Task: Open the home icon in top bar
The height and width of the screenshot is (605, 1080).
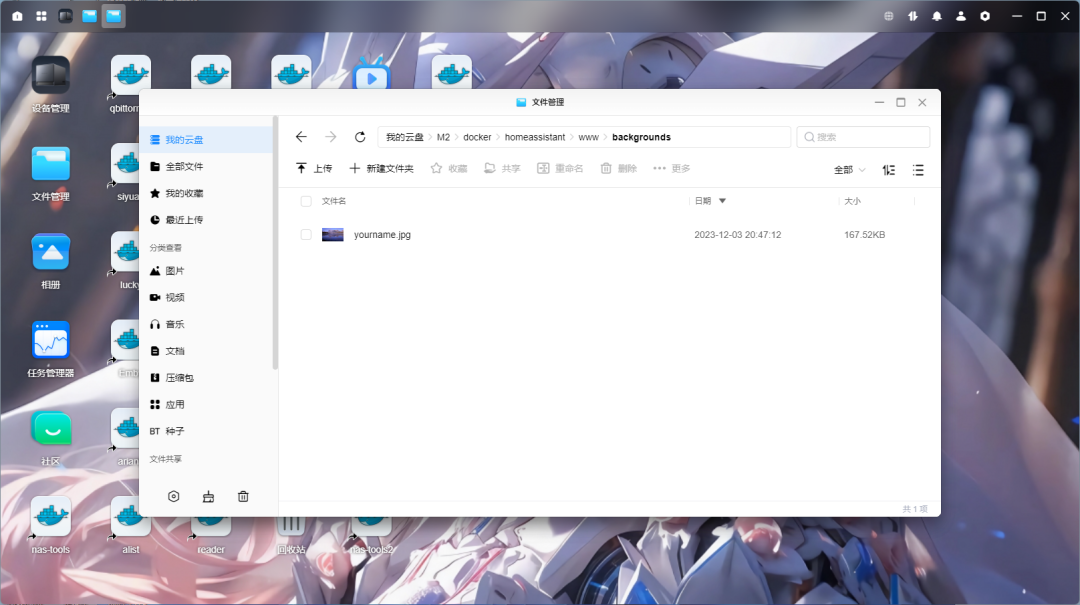Action: coord(17,16)
